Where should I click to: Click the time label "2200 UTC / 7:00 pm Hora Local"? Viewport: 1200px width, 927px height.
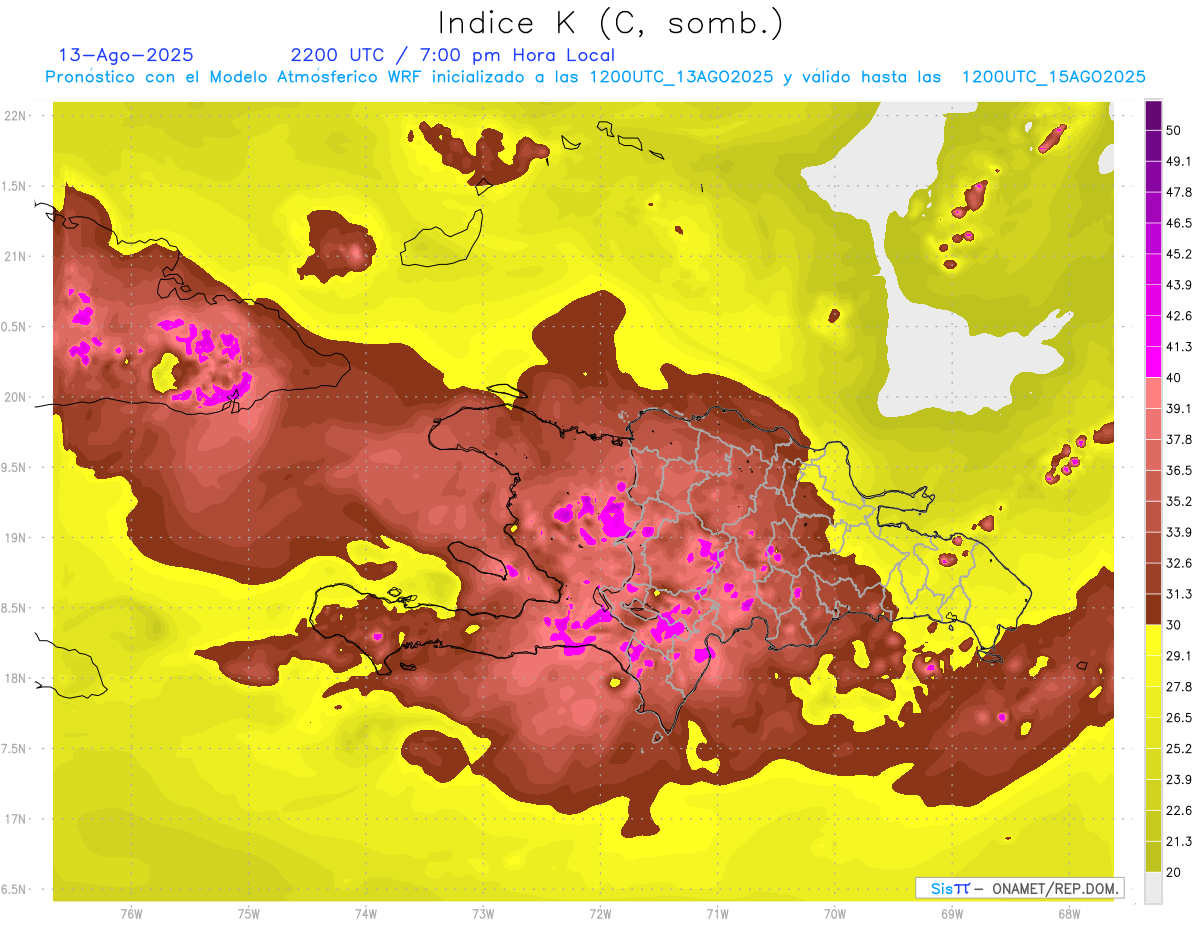[453, 55]
